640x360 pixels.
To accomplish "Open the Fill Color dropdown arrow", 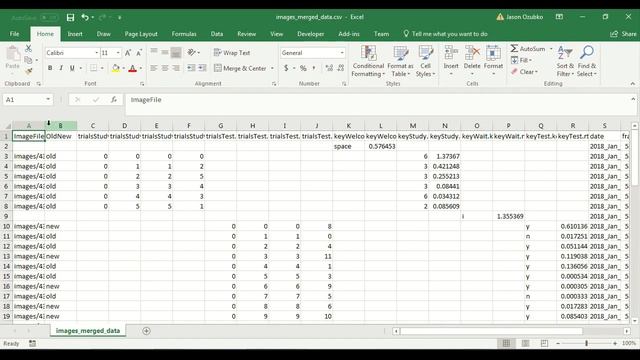I will tap(123, 68).
